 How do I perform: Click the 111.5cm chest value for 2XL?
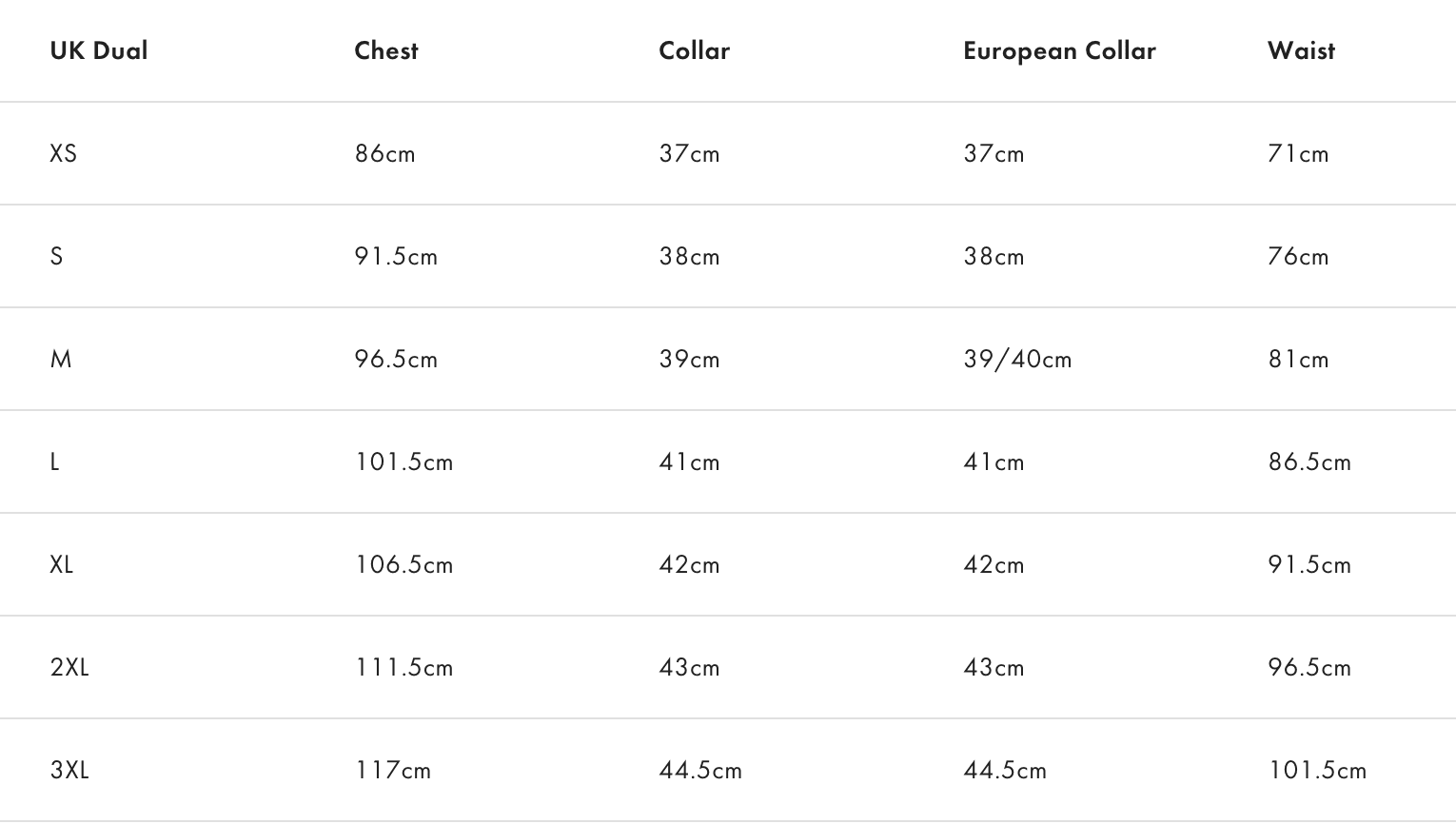pyautogui.click(x=403, y=668)
